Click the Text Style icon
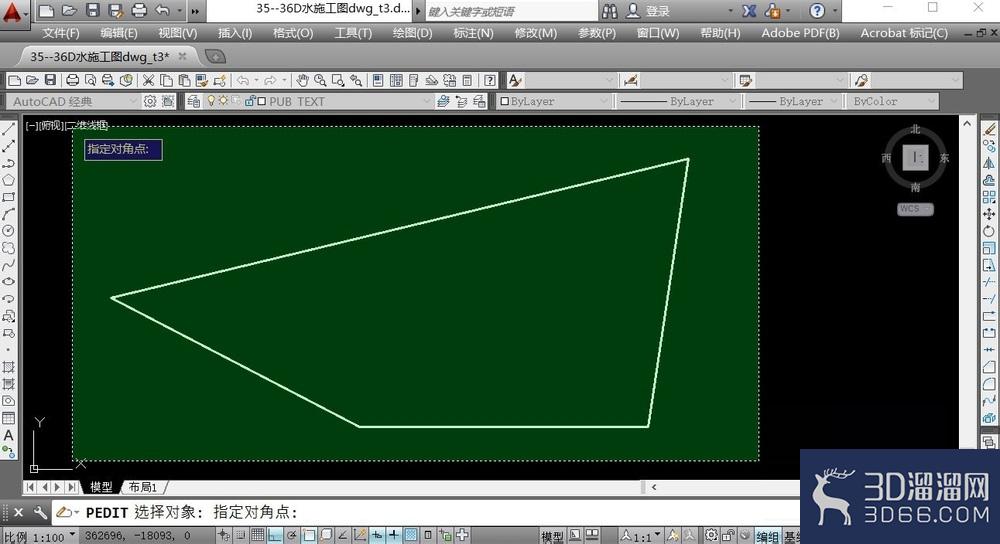This screenshot has width=1000, height=544. pyautogui.click(x=515, y=80)
